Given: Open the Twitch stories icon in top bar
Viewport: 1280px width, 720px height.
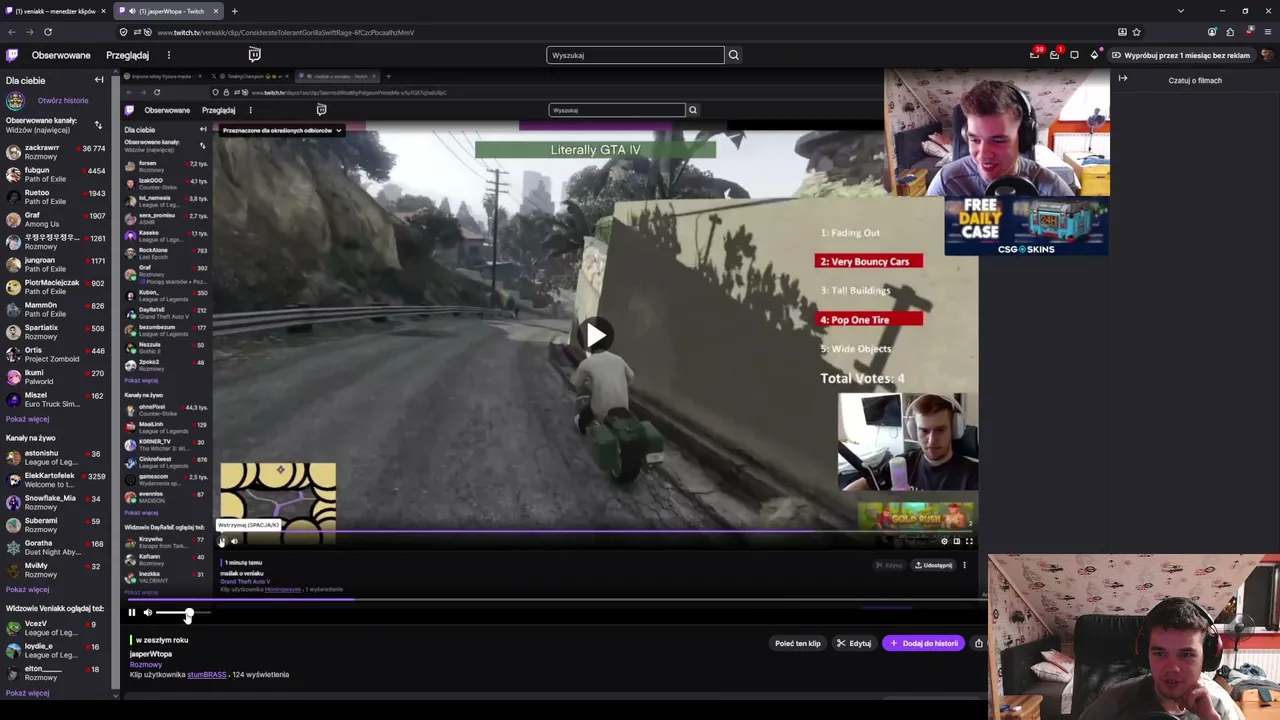Looking at the screenshot, I should (x=254, y=55).
